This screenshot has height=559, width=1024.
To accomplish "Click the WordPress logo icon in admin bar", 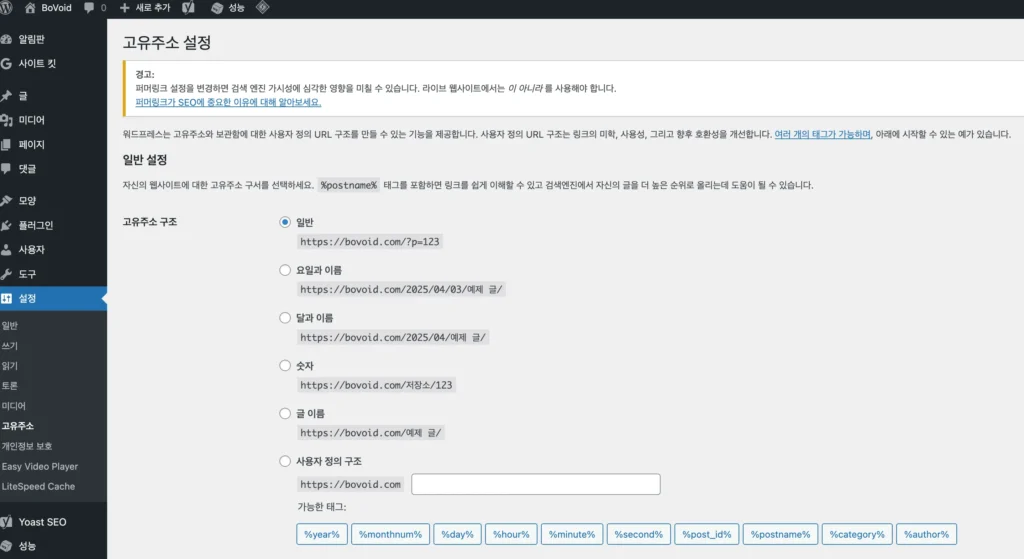I will coord(8,8).
